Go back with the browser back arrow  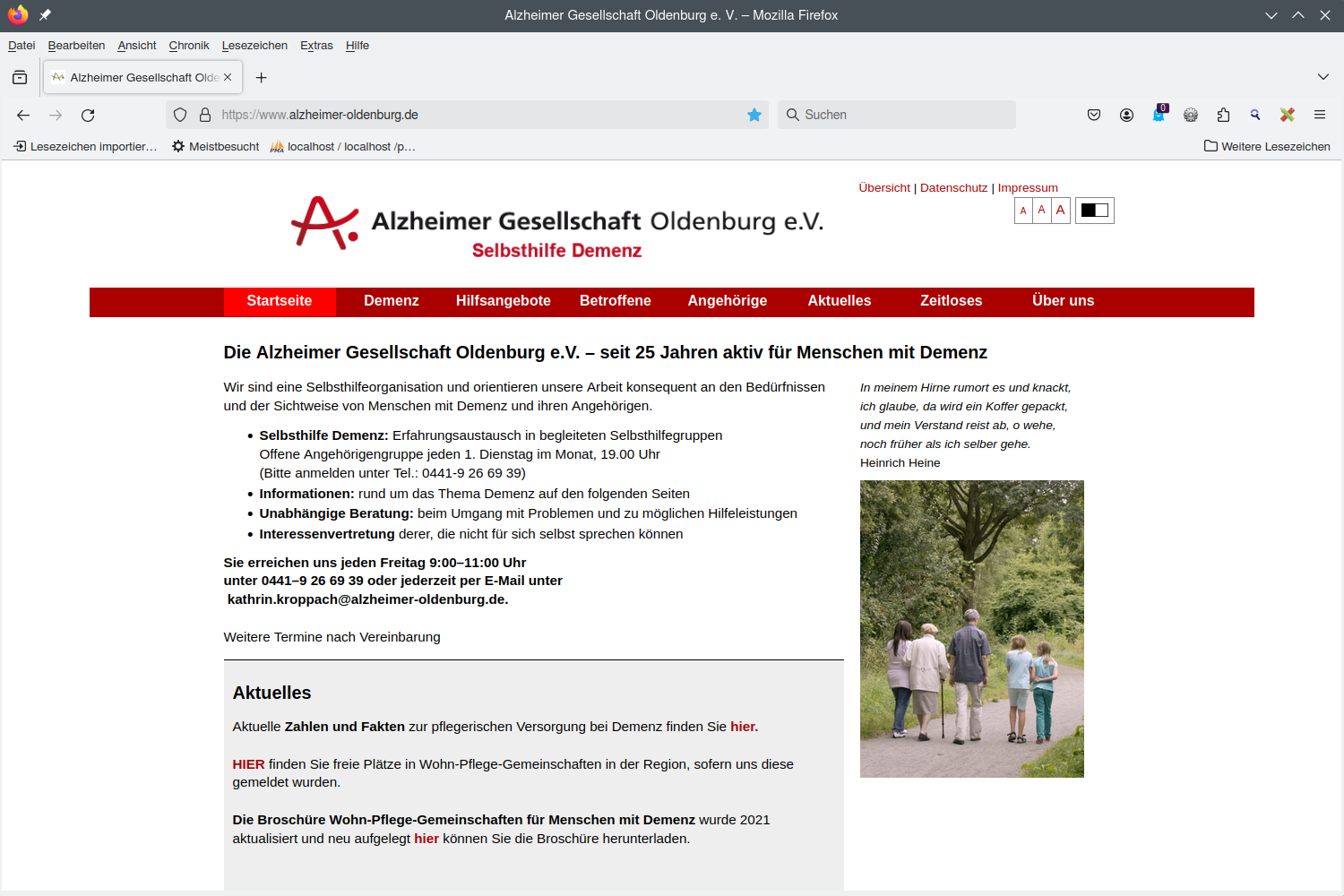coord(23,115)
